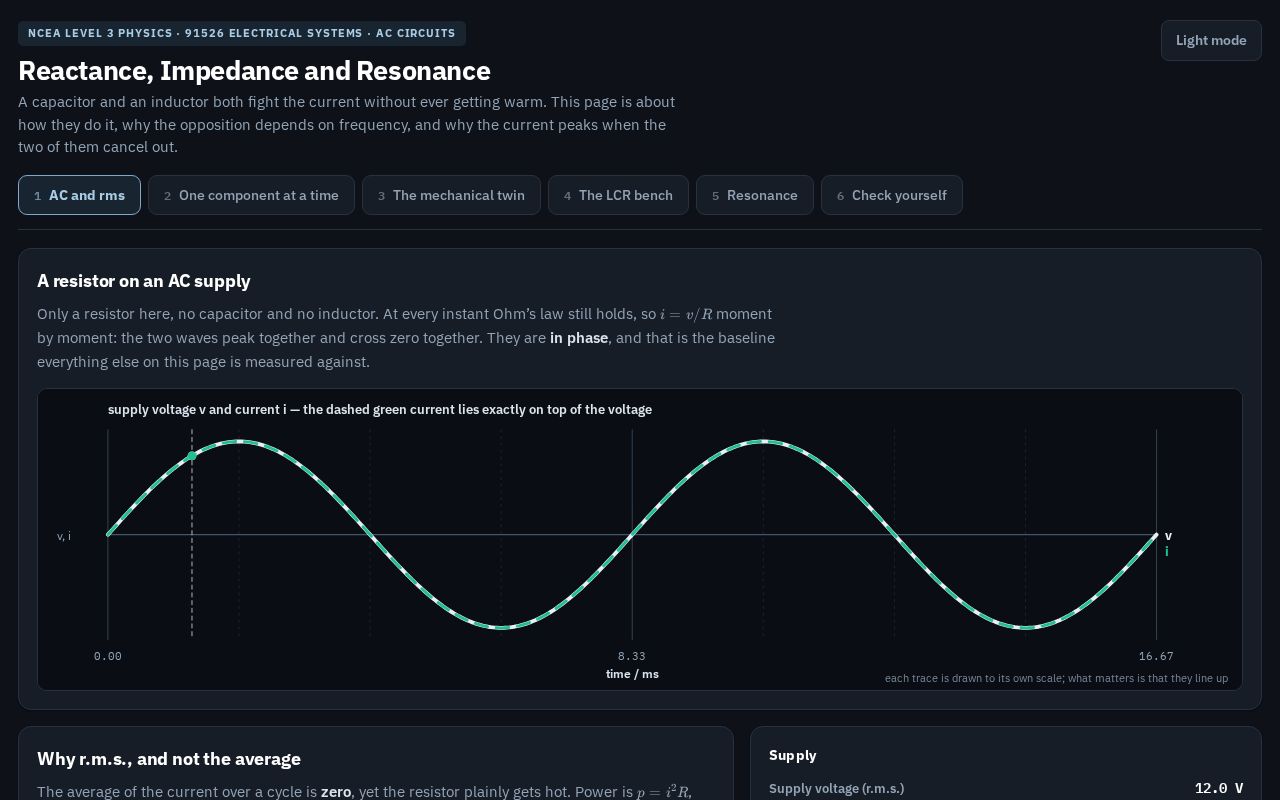
Task: Click the green marker dot on the wave
Action: pyautogui.click(x=192, y=456)
